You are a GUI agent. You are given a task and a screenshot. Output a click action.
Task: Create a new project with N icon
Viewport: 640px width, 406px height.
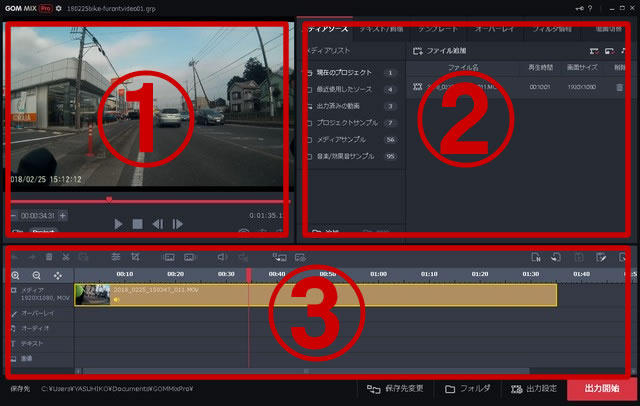[536, 257]
